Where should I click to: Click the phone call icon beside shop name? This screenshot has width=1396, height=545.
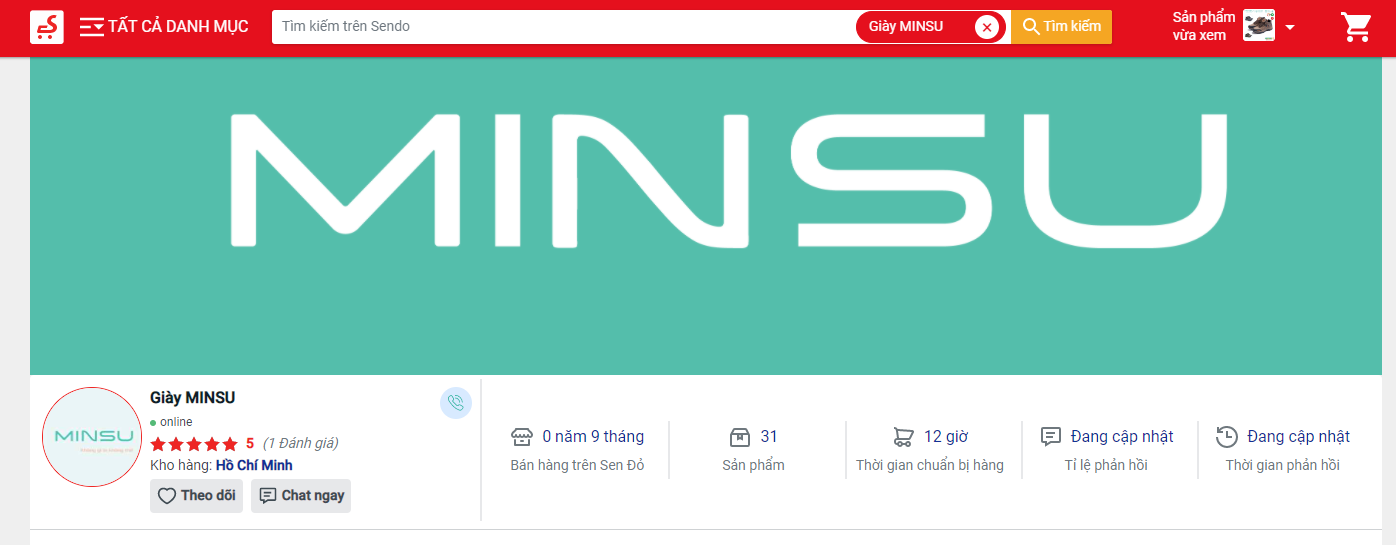456,403
